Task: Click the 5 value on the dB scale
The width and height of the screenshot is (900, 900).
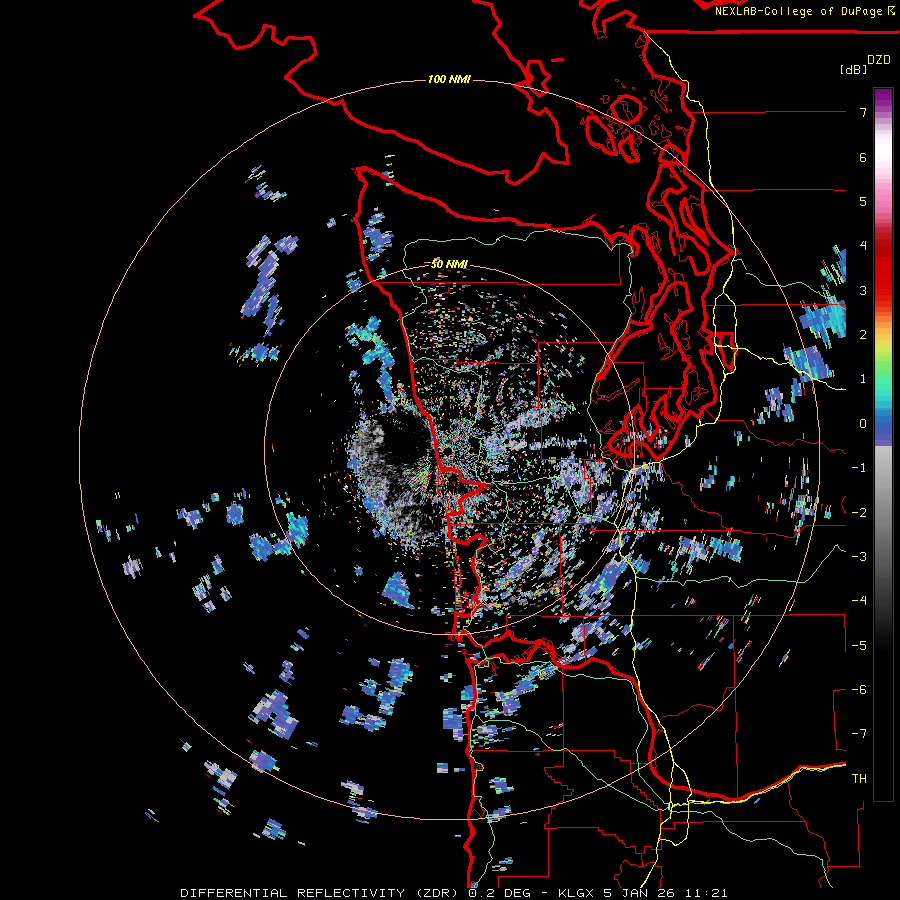Action: (863, 201)
